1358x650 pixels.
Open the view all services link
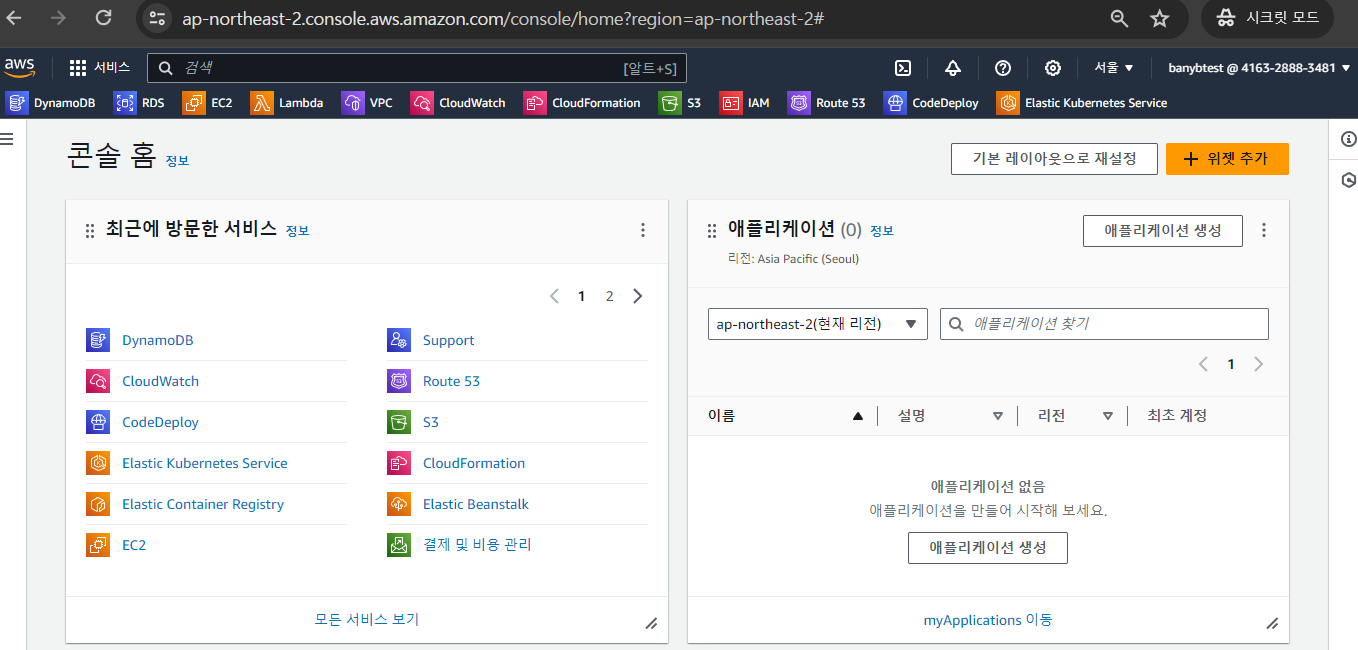[367, 619]
